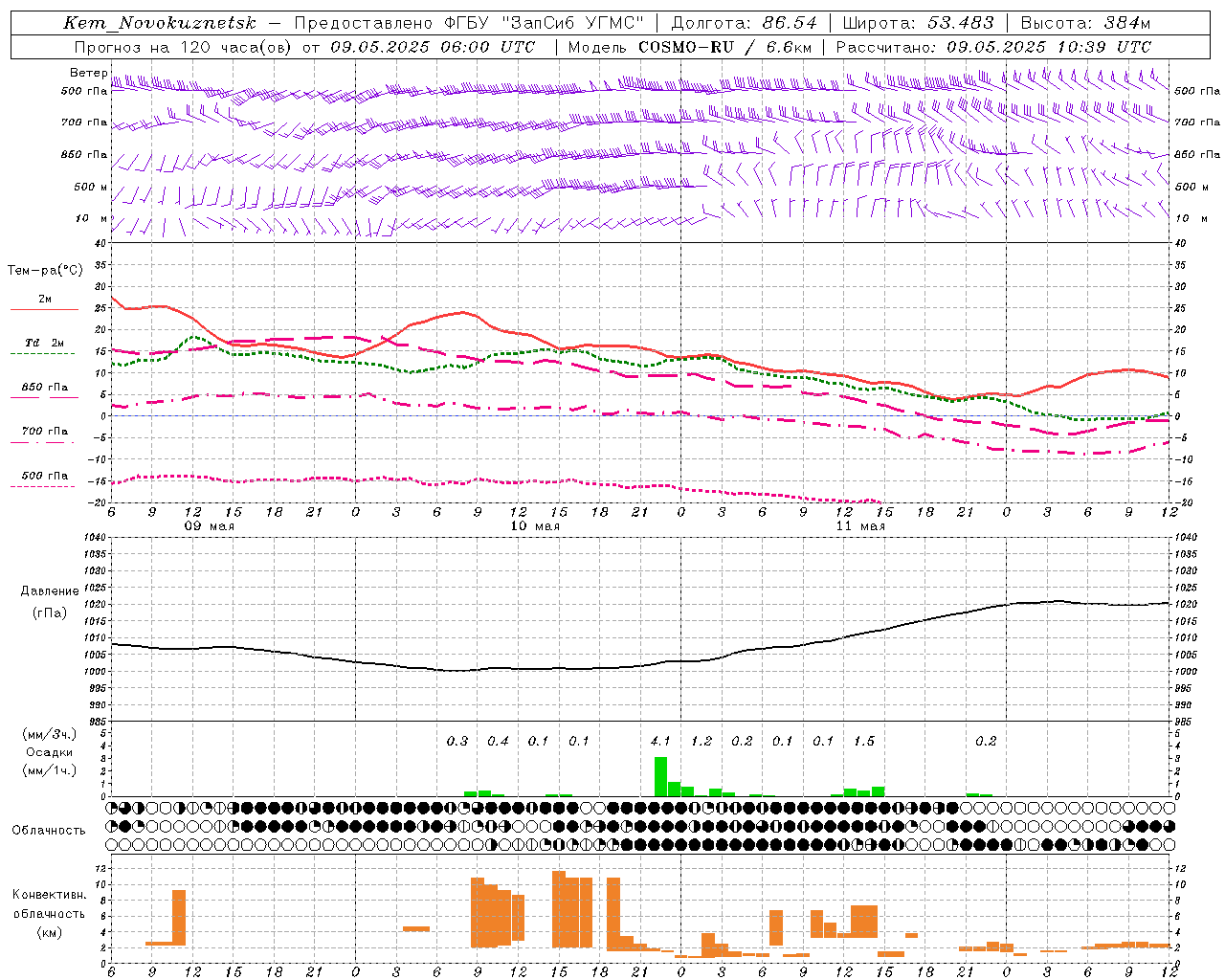
Task: Click the '(мм/3ч.)' unit label
Action: 48,734
